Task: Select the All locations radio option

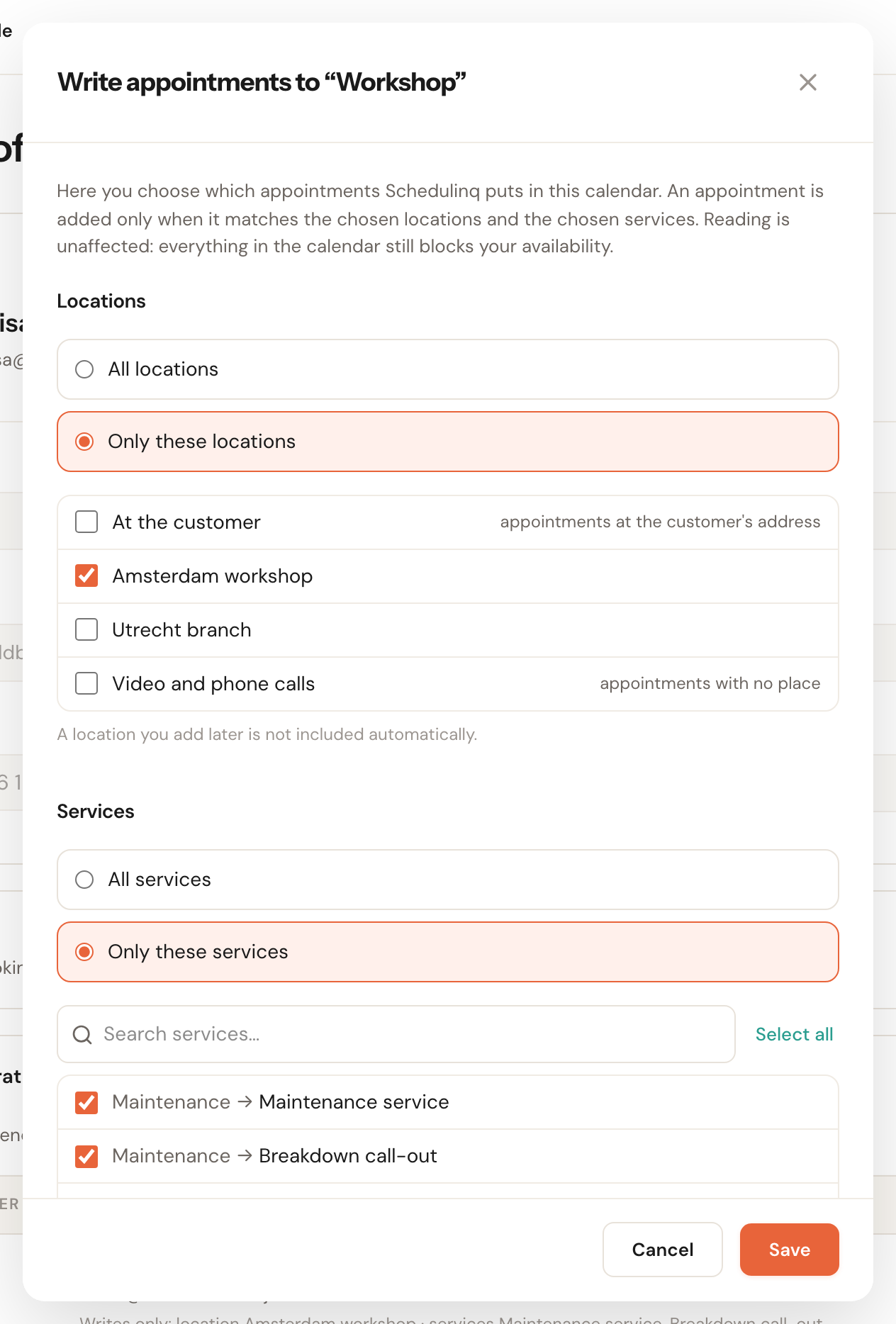Action: (x=448, y=369)
